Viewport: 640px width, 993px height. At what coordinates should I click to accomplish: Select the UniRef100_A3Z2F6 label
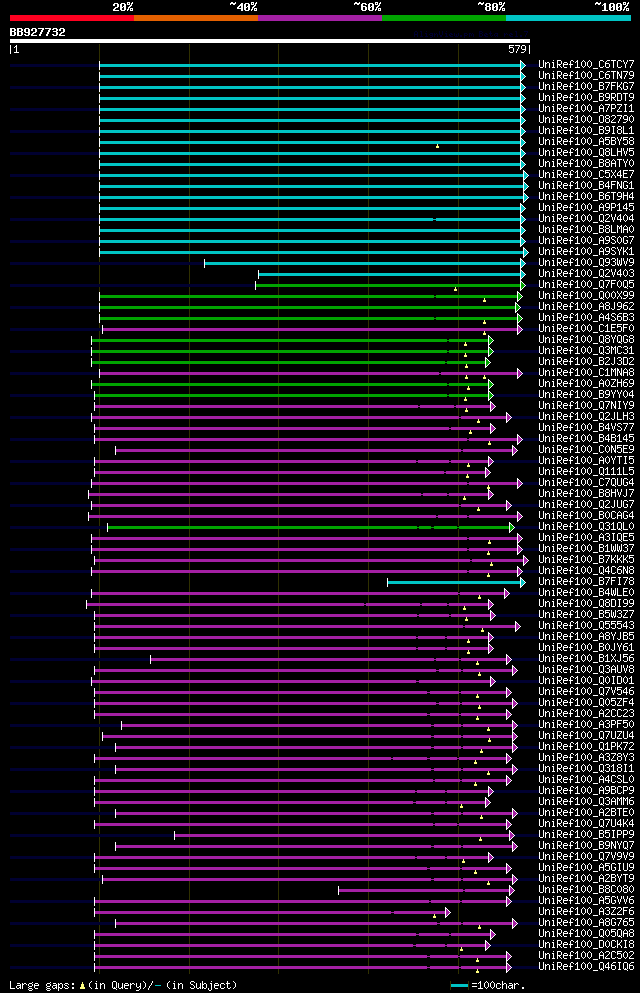[x=586, y=911]
